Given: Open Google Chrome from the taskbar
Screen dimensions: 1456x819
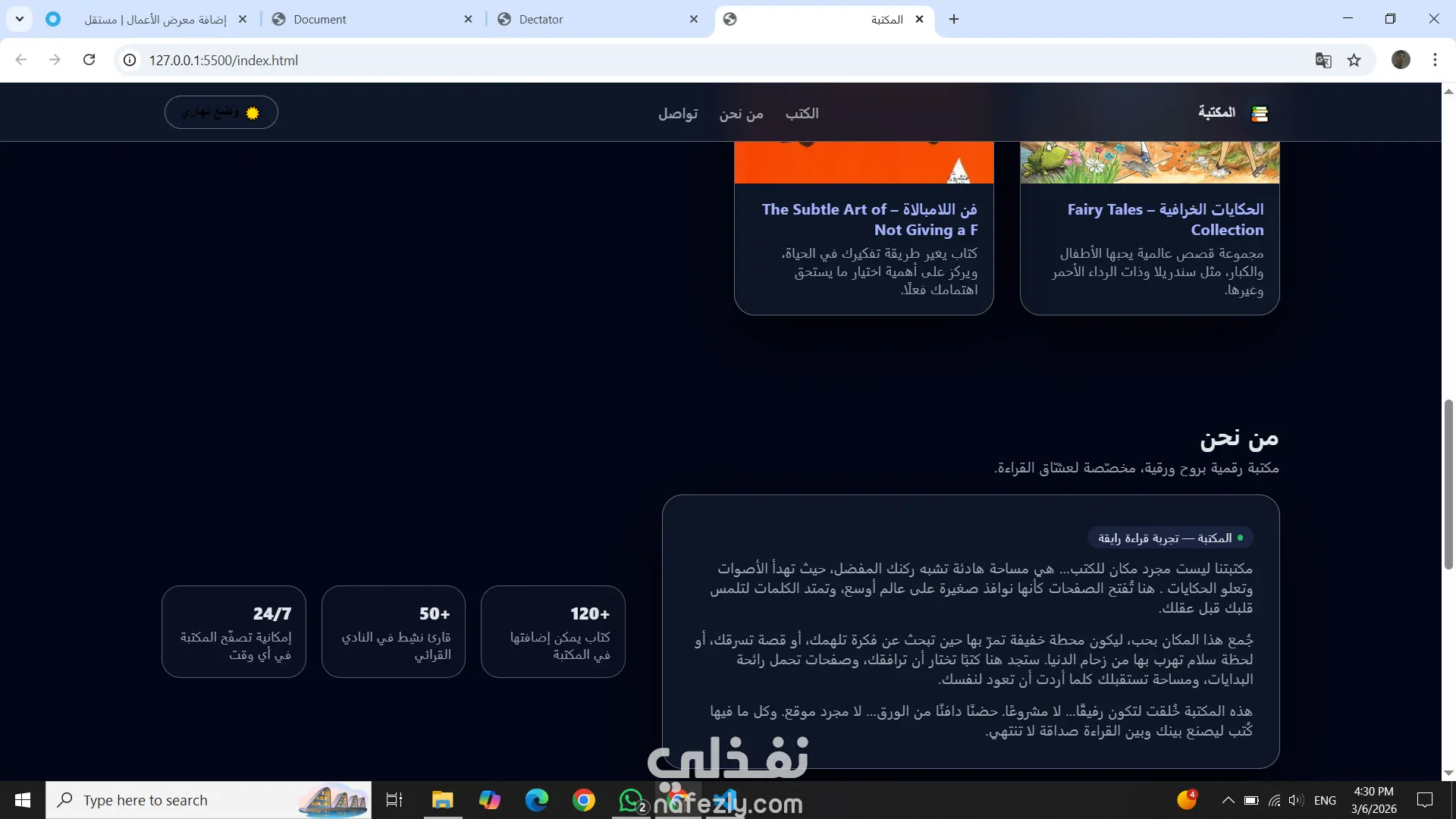Looking at the screenshot, I should 583,800.
